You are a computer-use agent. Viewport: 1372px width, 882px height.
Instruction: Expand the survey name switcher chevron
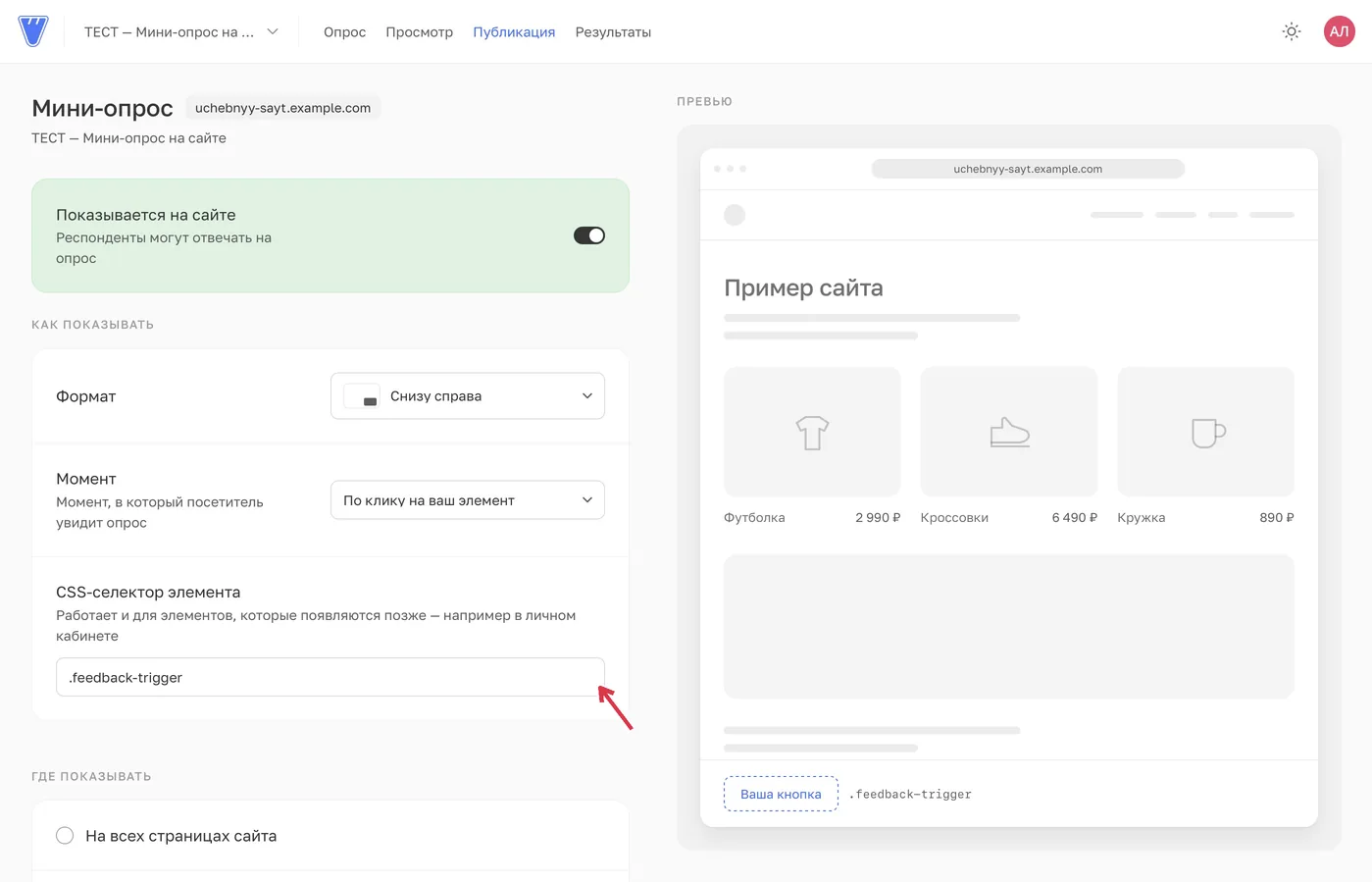click(273, 31)
